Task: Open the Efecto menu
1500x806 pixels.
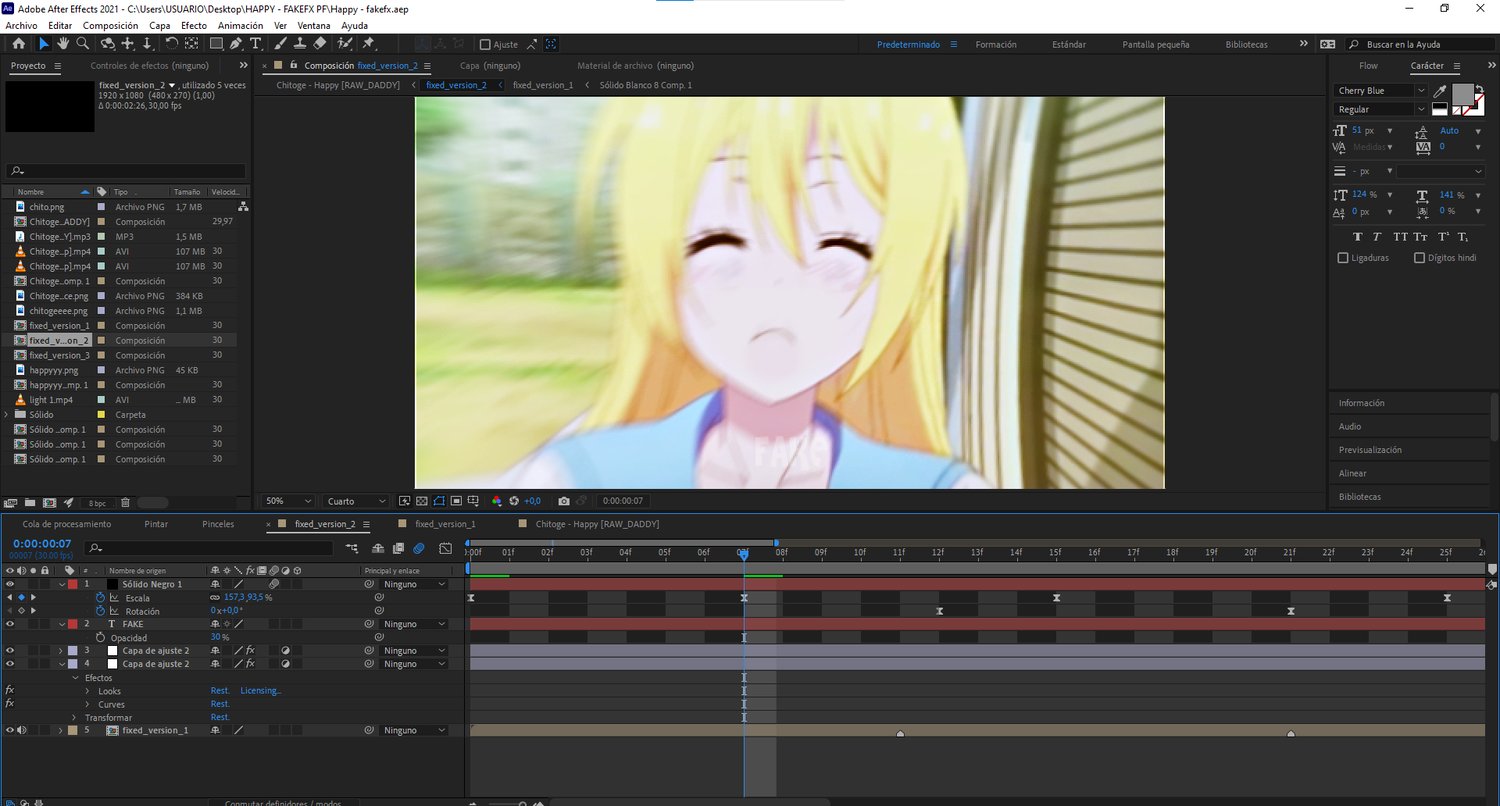Action: [194, 26]
